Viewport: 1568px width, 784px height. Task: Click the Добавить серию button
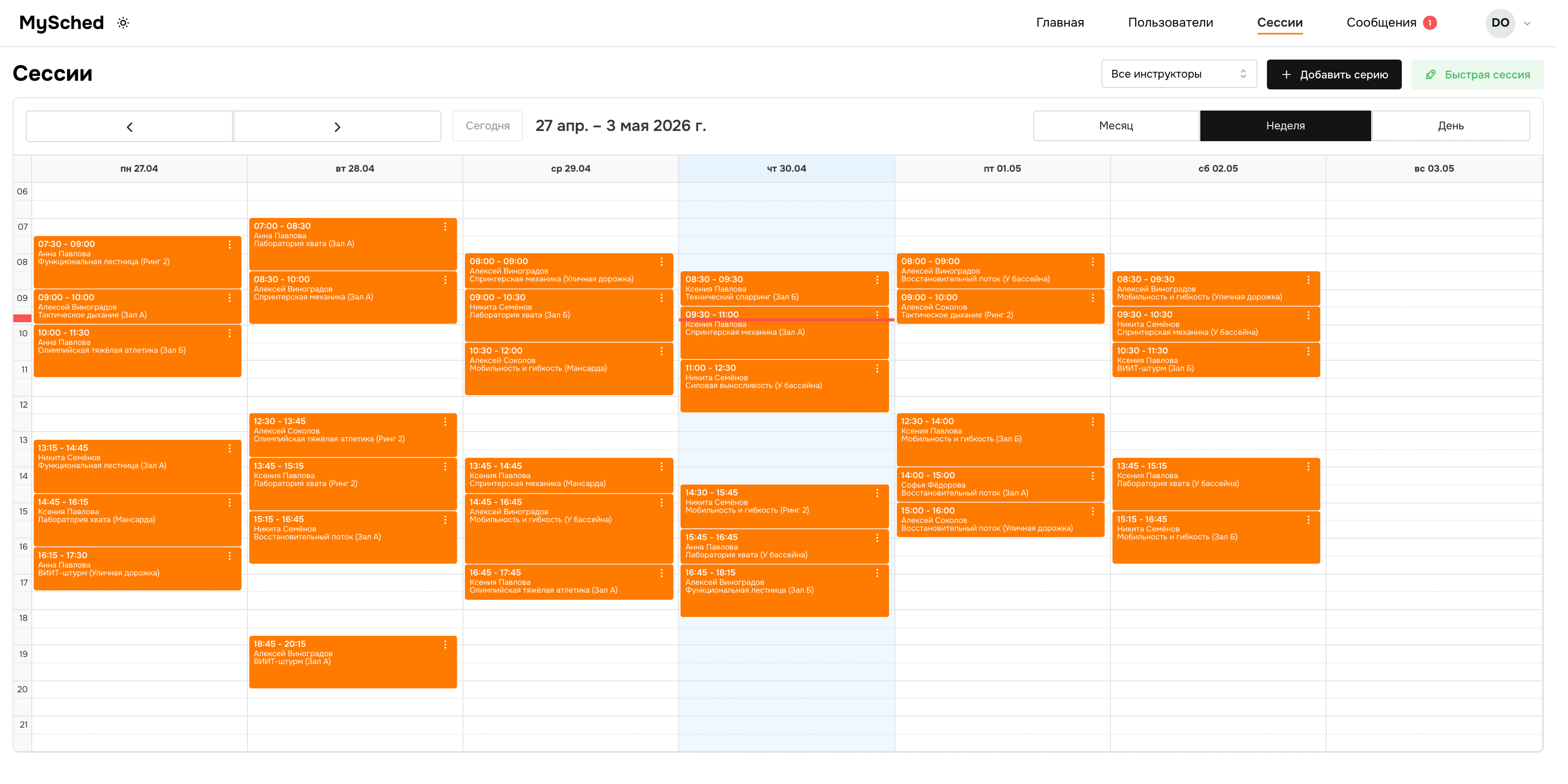pos(1334,74)
